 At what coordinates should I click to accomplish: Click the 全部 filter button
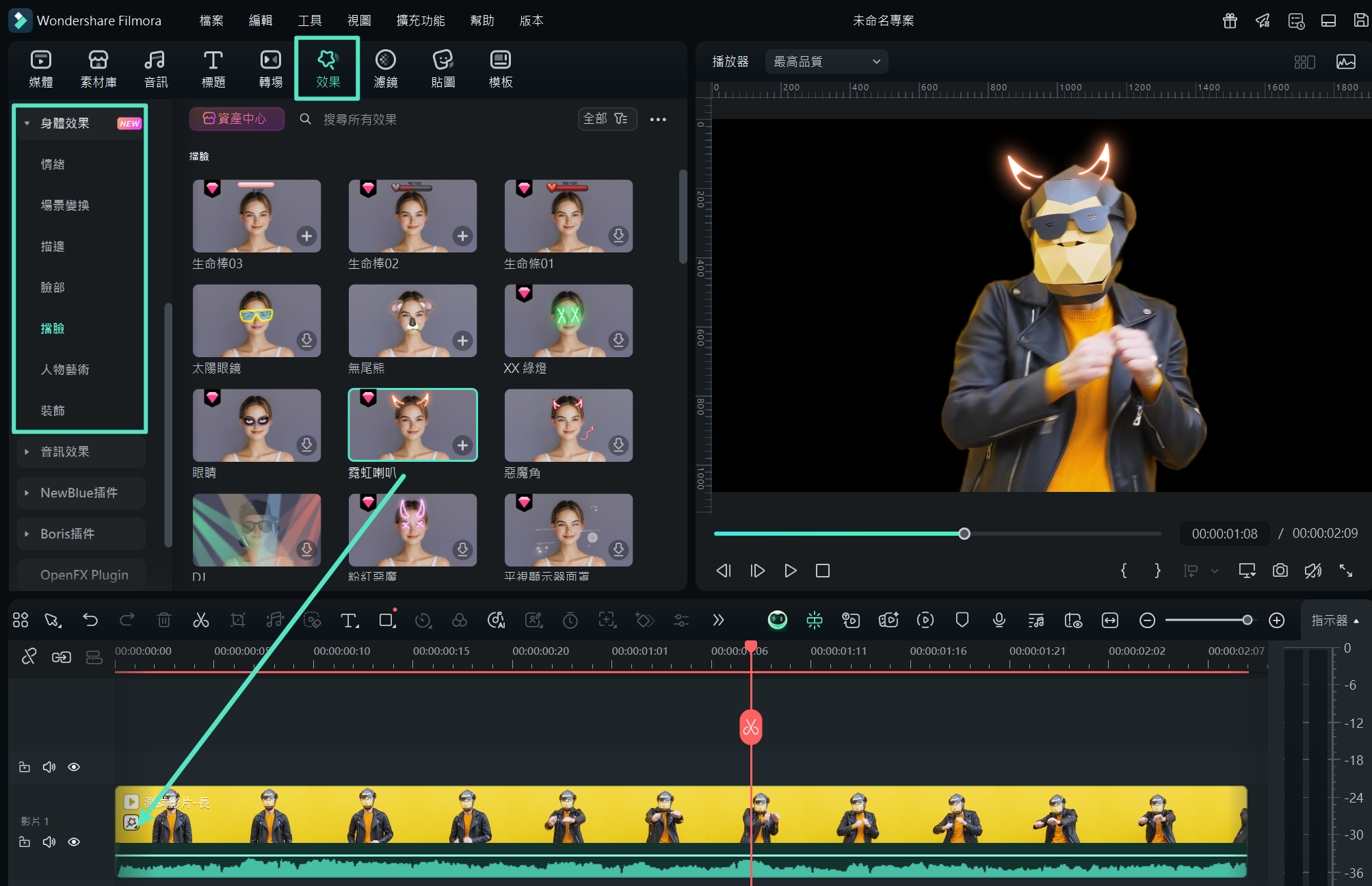point(606,119)
